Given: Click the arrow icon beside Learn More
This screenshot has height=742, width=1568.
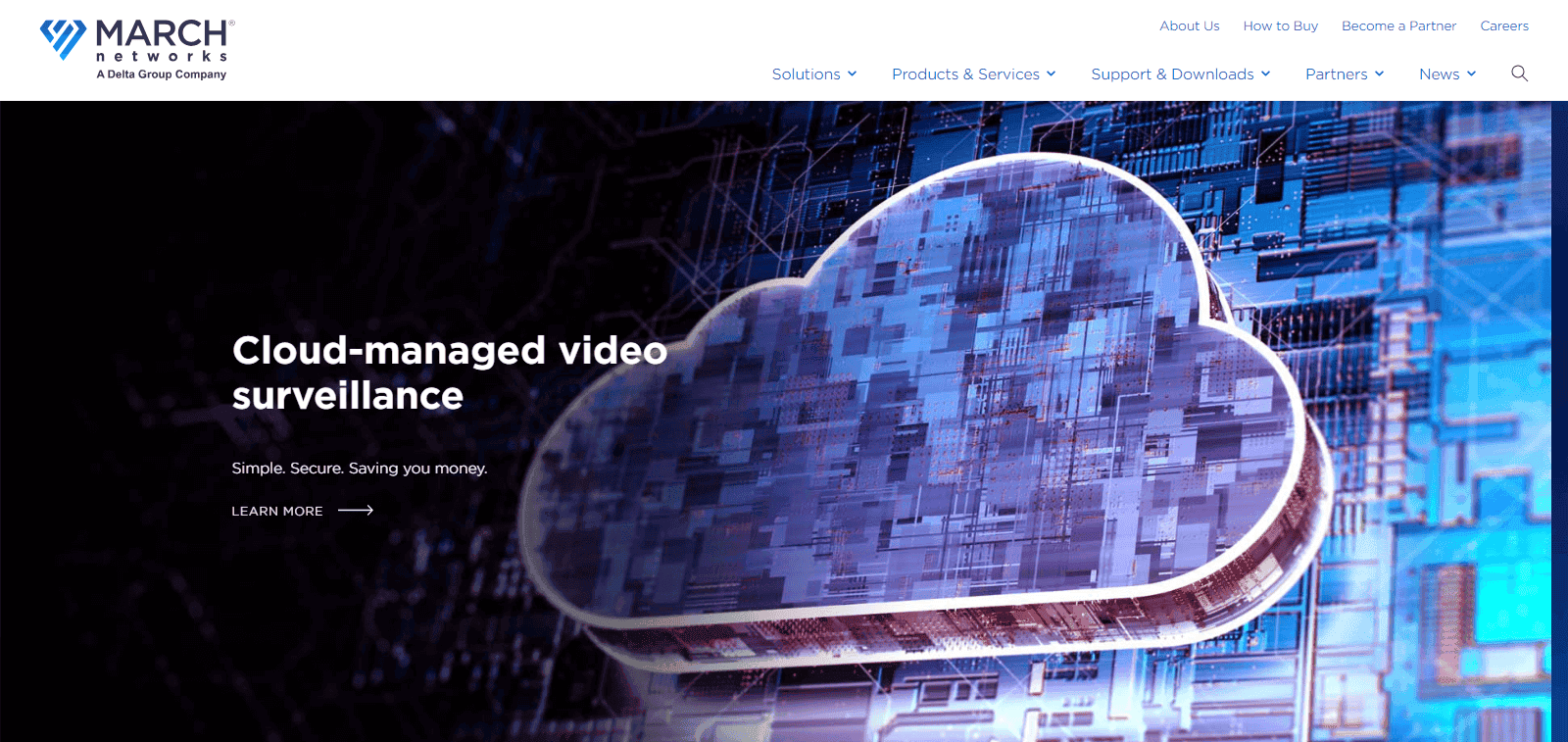Looking at the screenshot, I should coord(356,511).
